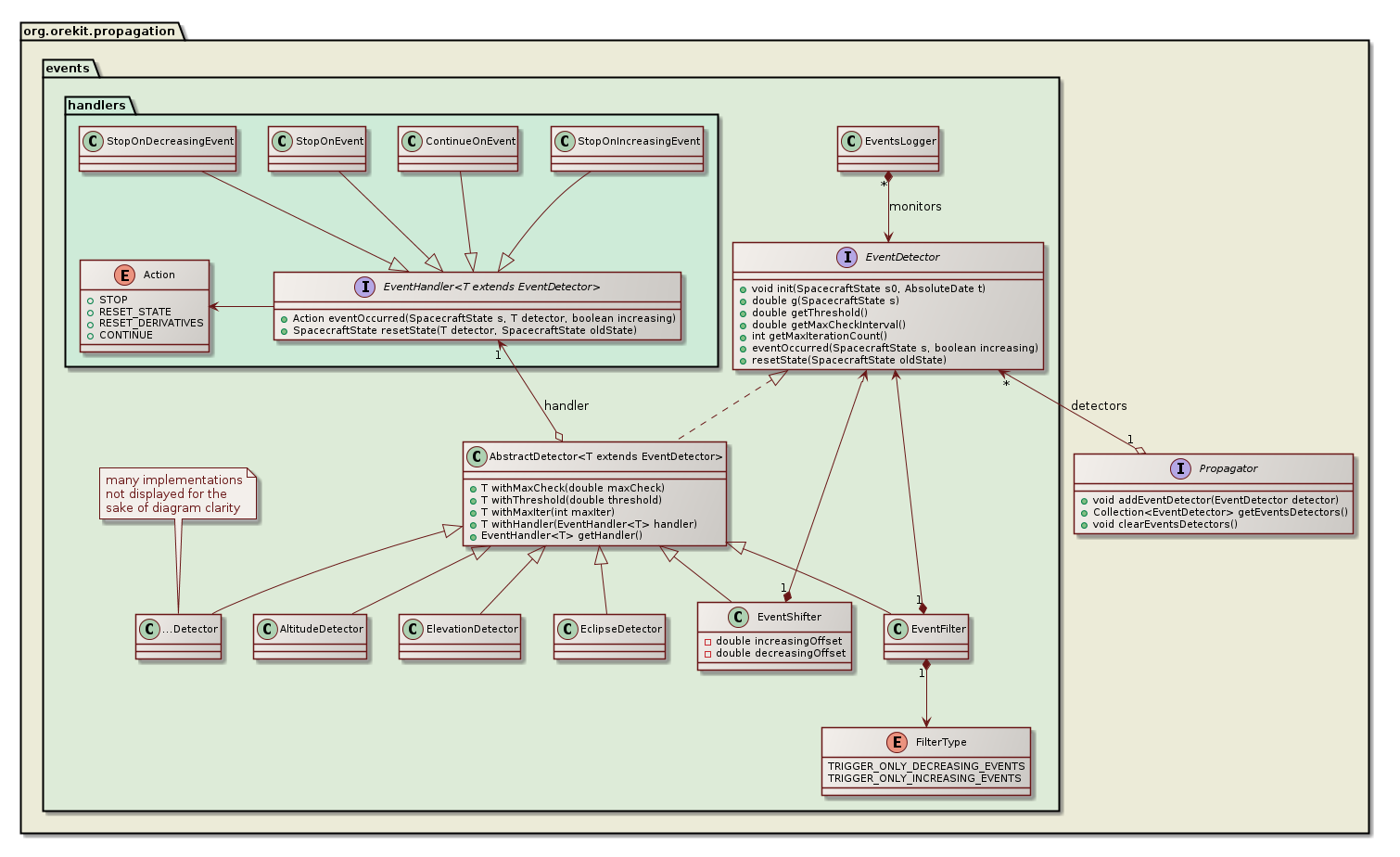Screen dimensions: 1400x857
Task: Click the class icon on StopOnDecreasingEvent
Action: pos(93,142)
